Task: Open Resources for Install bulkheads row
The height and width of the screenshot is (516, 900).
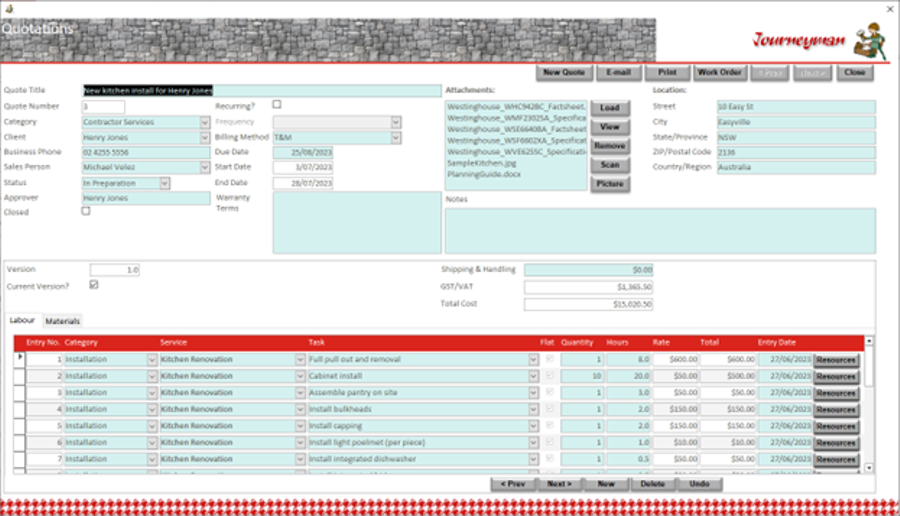Action: point(836,410)
